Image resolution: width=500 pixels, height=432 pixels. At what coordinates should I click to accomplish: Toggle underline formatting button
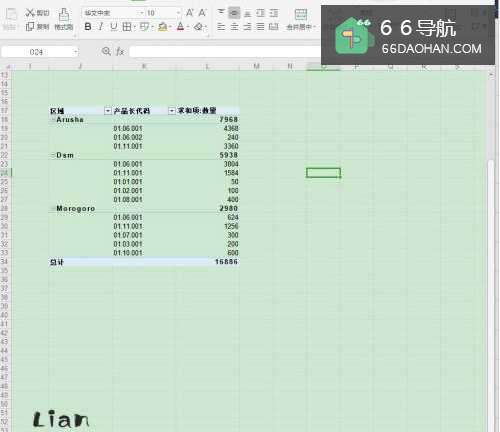point(114,26)
